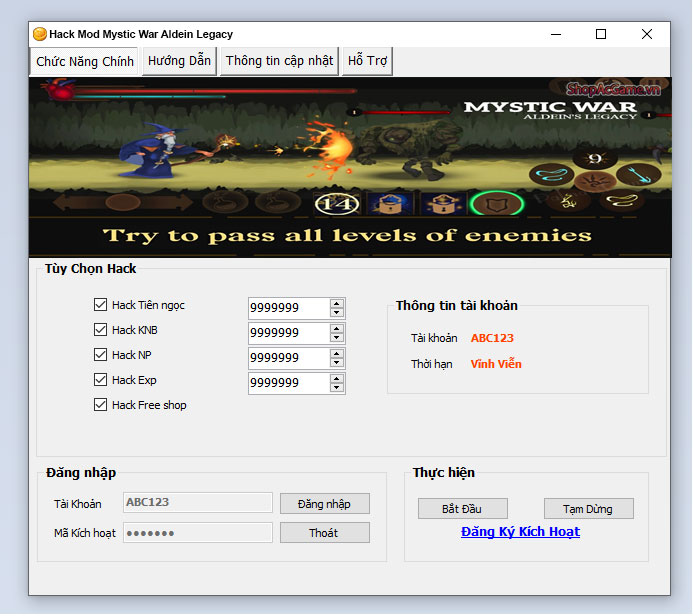Screen dimensions: 693x616
Task: Click the Đăng nhập button
Action: point(324,504)
